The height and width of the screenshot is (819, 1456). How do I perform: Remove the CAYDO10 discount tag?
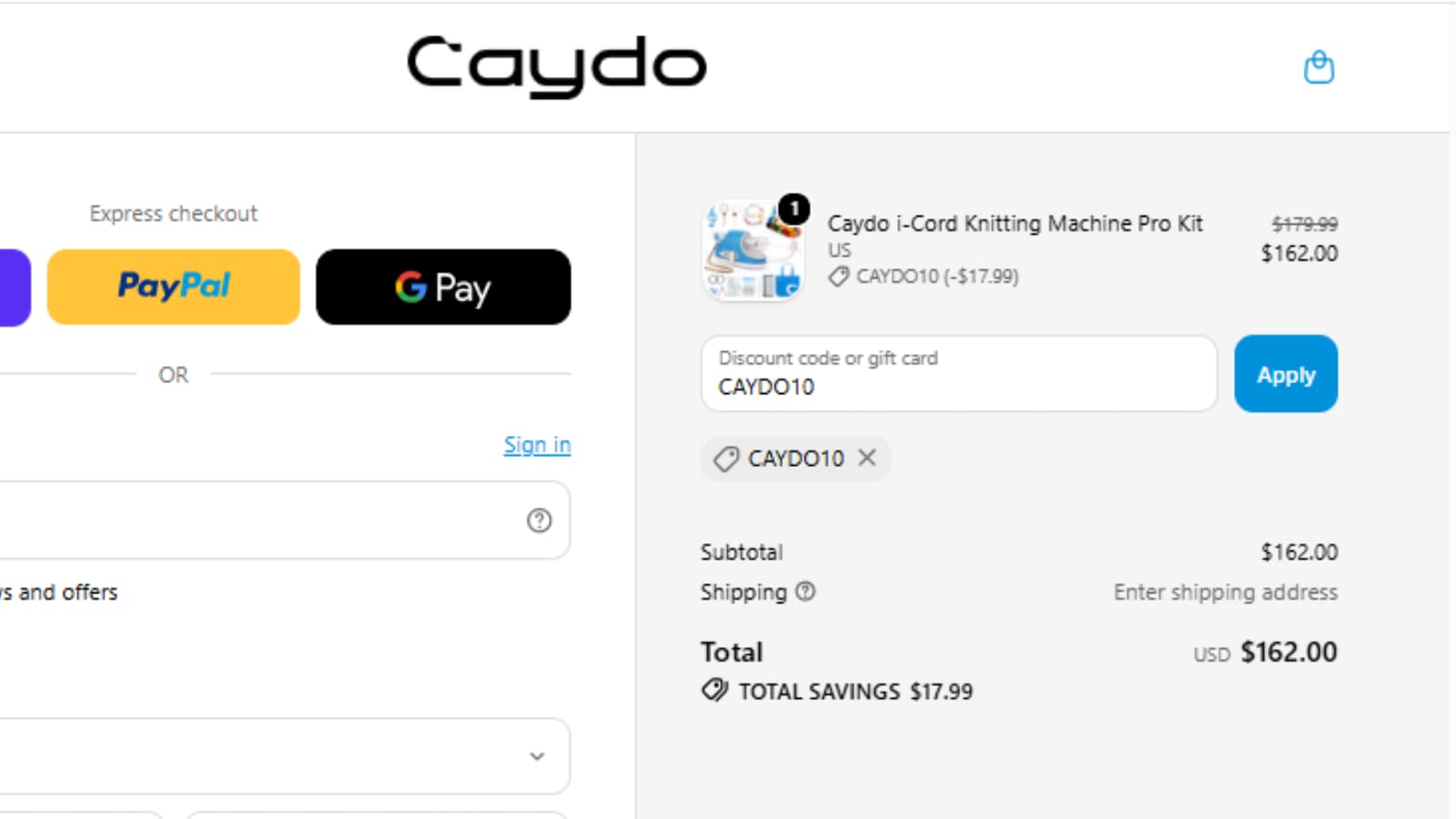point(867,458)
